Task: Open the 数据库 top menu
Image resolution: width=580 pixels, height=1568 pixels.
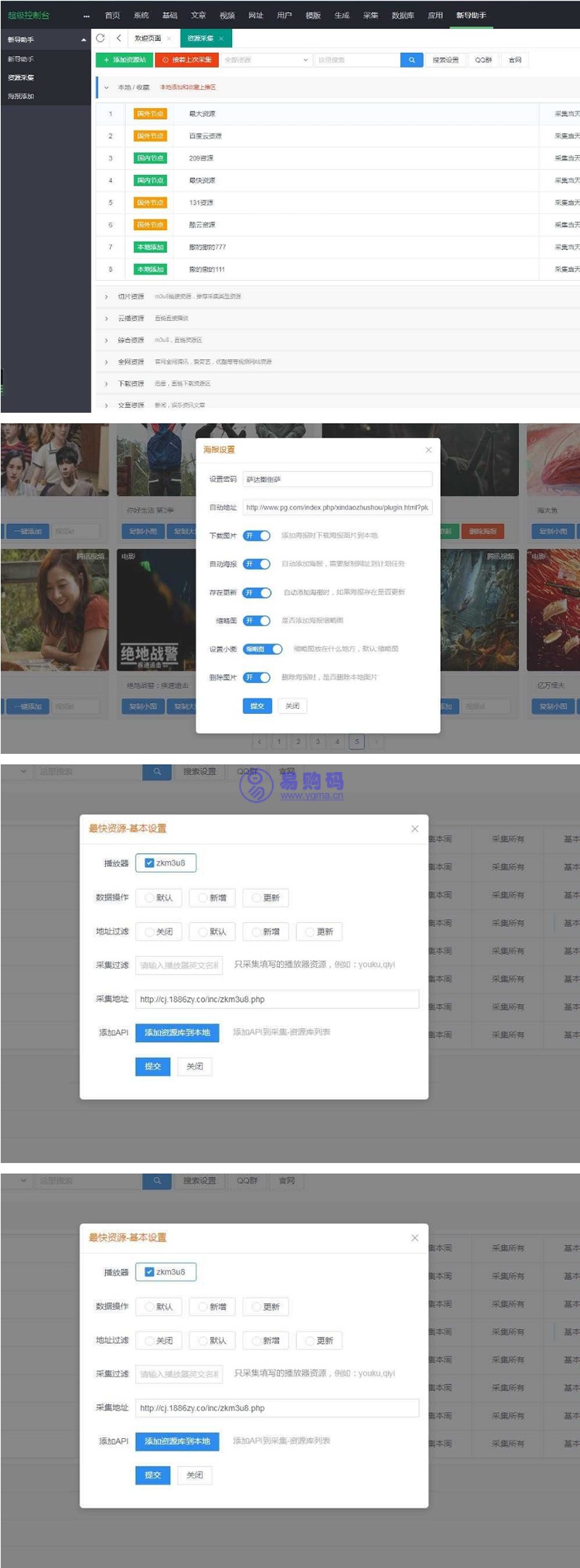Action: tap(402, 15)
